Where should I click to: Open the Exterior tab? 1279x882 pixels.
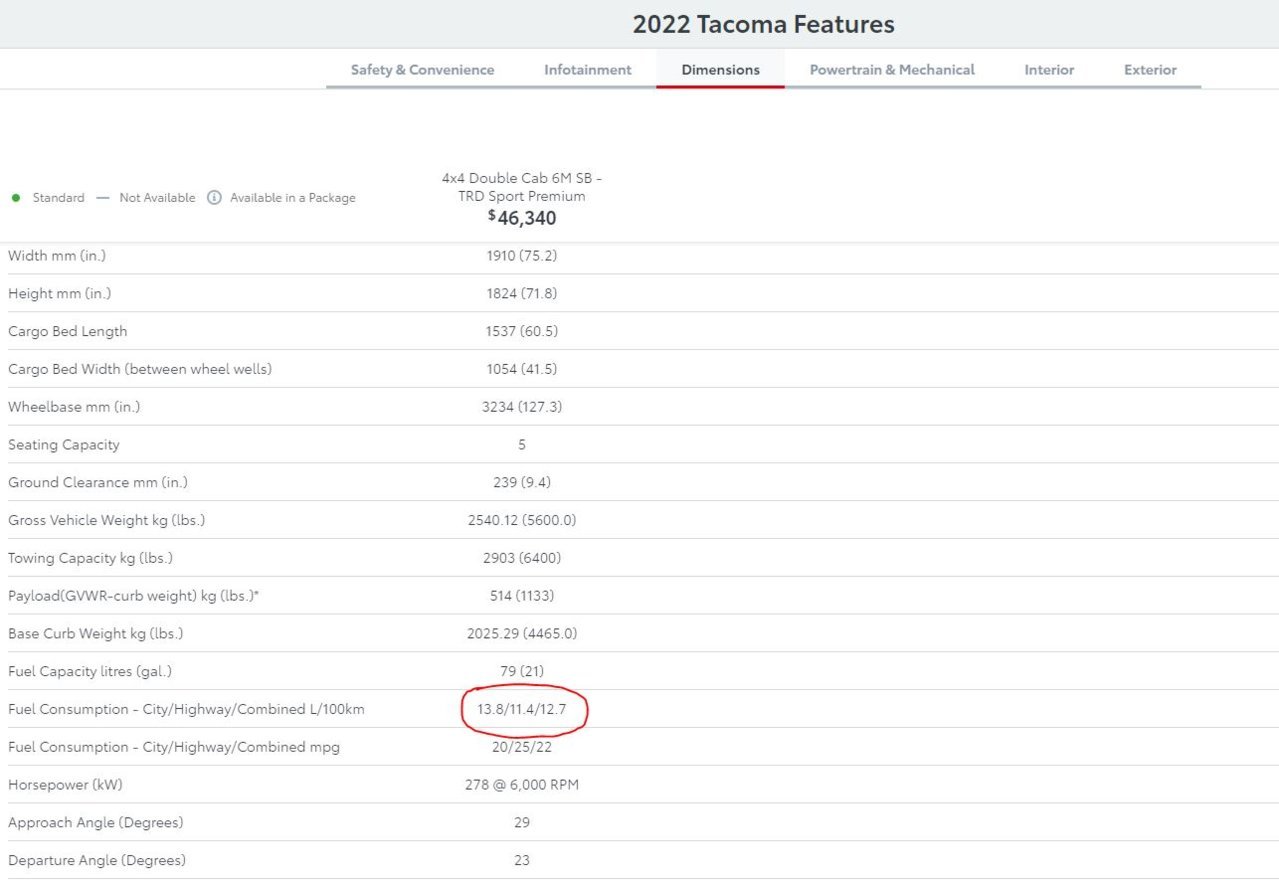tap(1150, 70)
